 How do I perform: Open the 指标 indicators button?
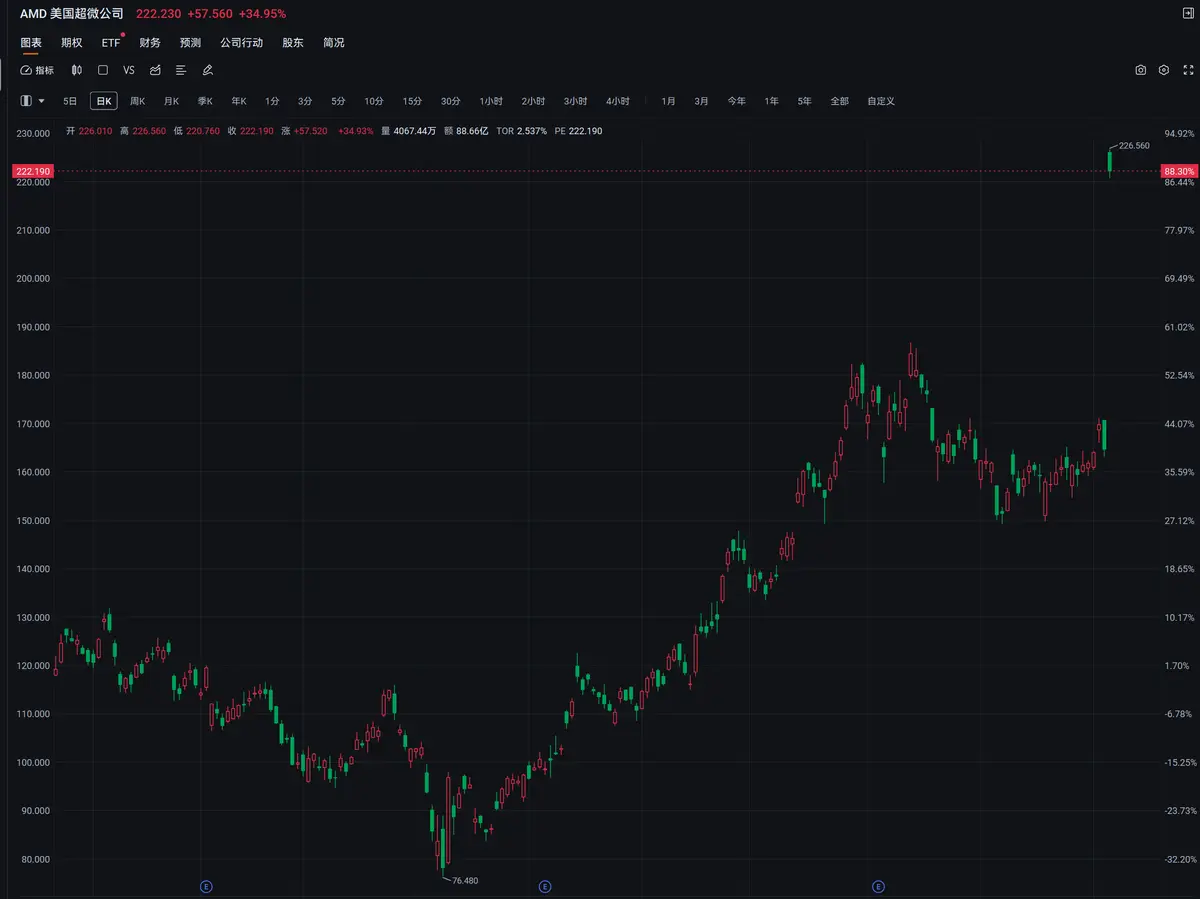pos(38,70)
